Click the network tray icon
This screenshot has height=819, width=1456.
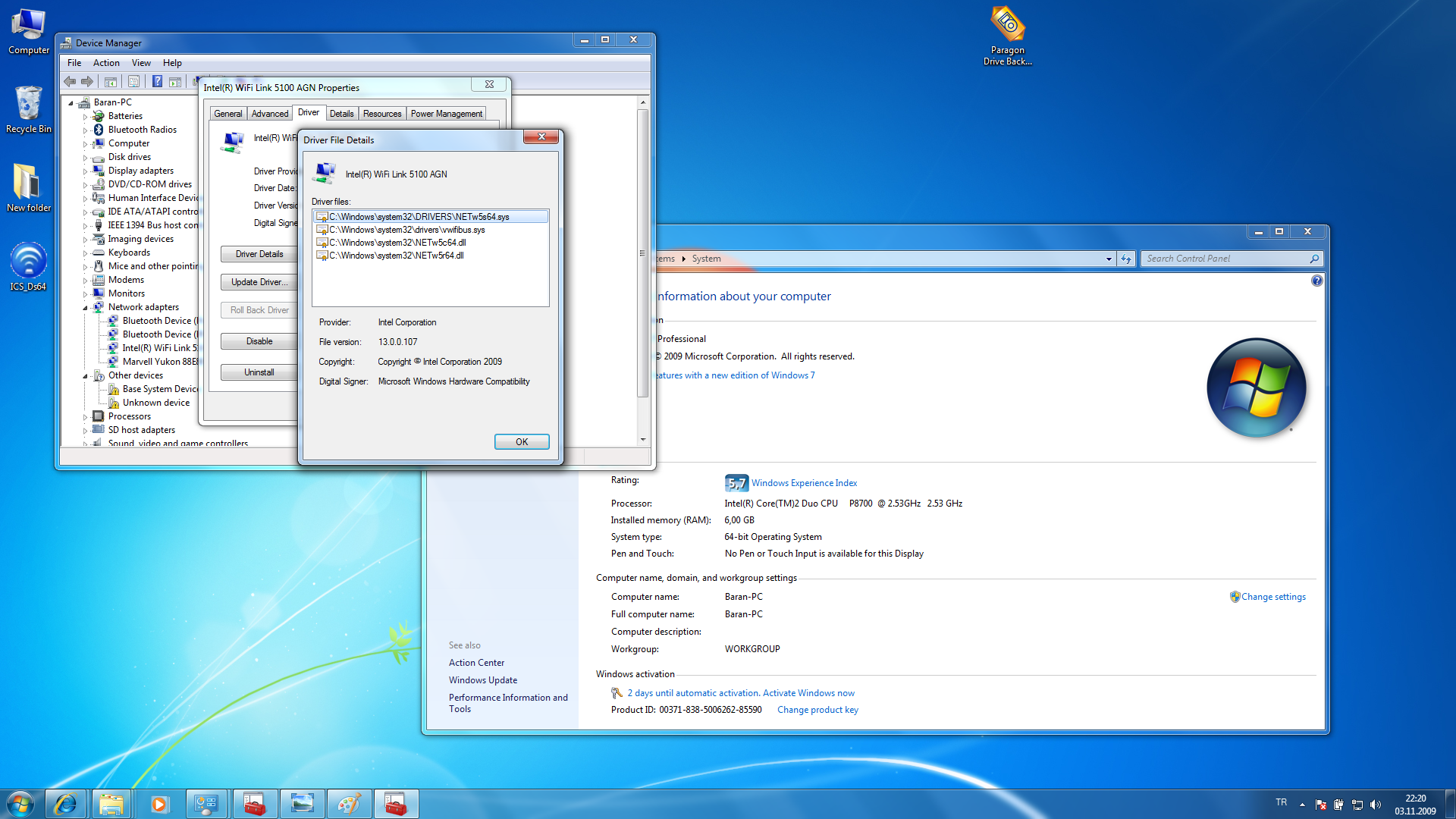click(1357, 805)
